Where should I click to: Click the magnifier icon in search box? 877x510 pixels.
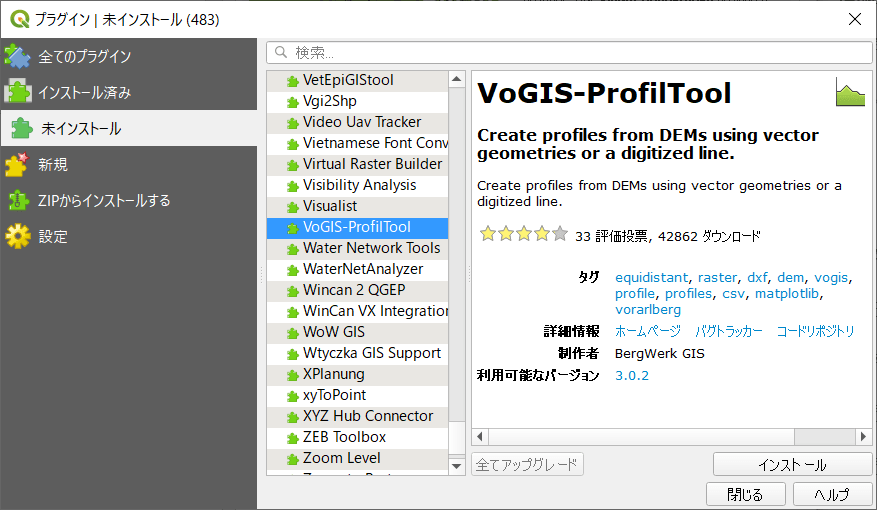pyautogui.click(x=281, y=53)
